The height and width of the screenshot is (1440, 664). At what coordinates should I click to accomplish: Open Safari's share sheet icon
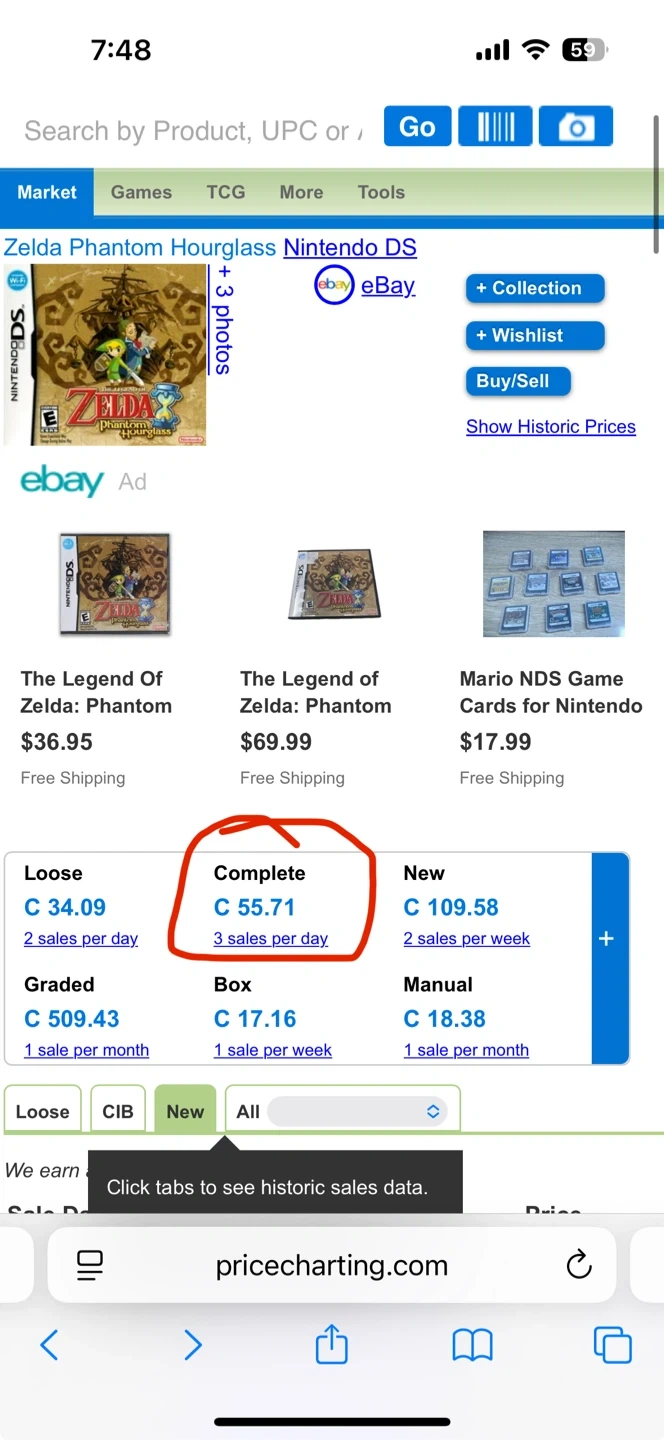point(332,1345)
